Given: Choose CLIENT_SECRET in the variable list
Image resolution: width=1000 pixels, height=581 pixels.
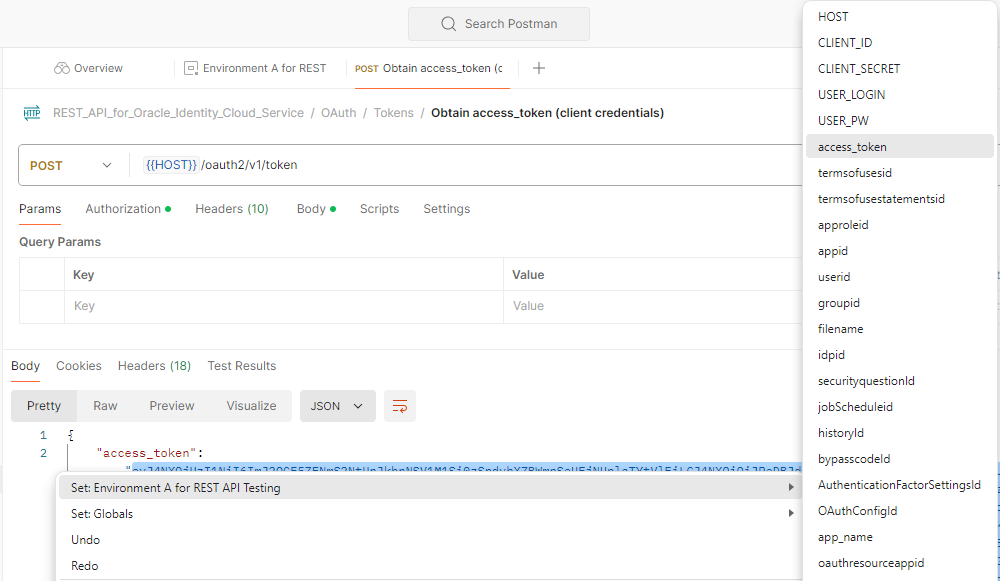Looking at the screenshot, I should coord(859,69).
